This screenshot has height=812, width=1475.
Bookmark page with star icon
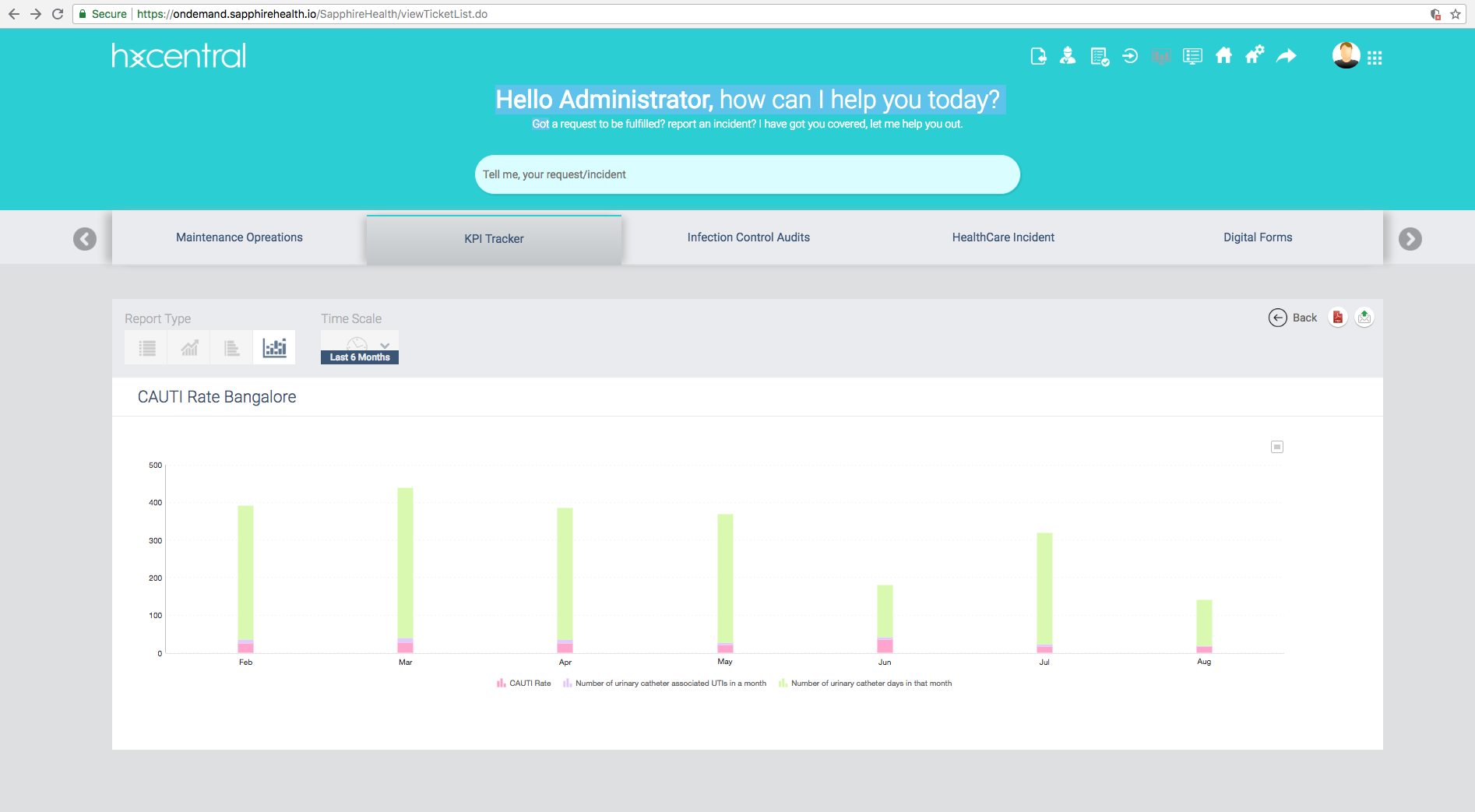1456,14
